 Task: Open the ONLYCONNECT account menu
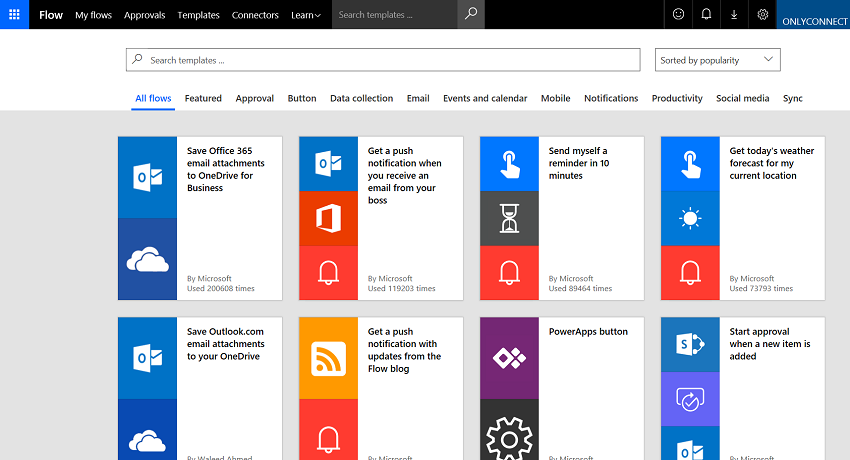[814, 15]
